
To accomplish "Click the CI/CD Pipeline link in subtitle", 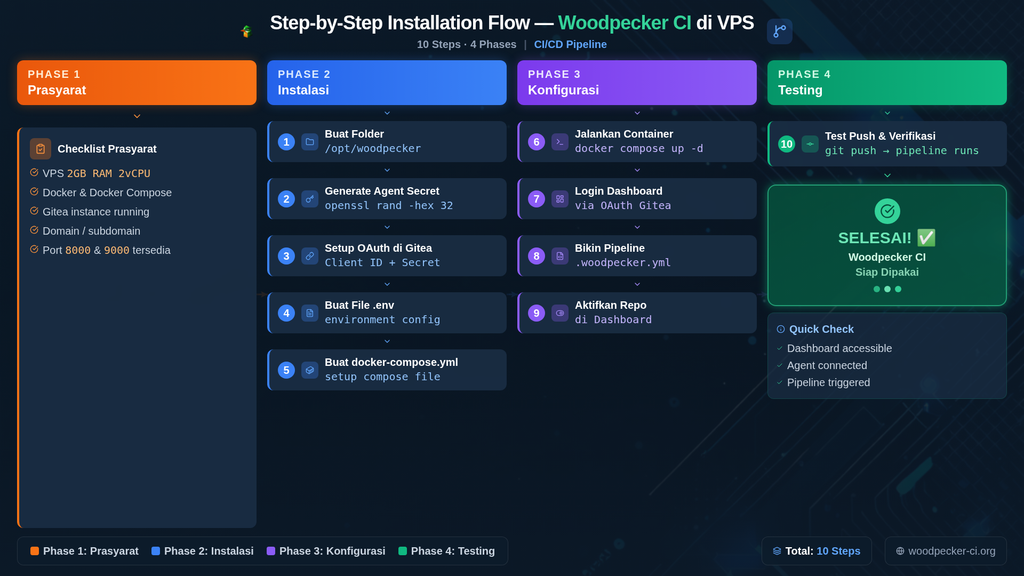I will click(x=570, y=44).
